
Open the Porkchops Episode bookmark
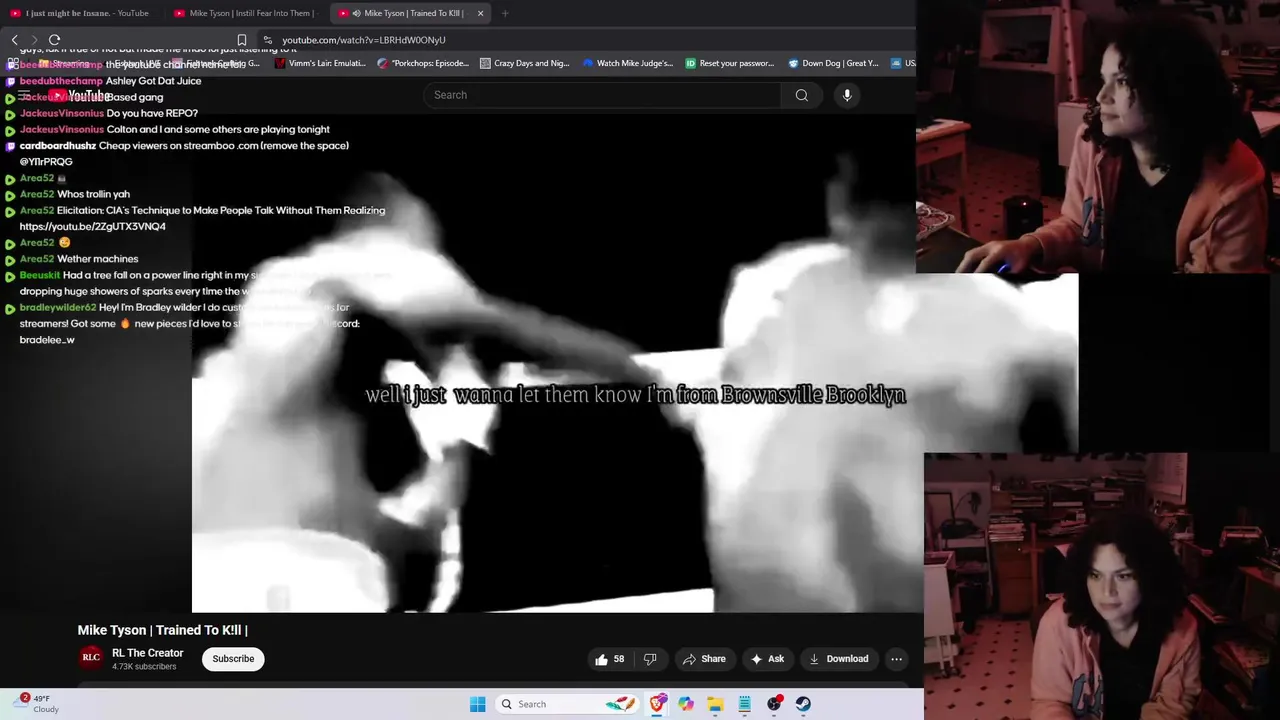(x=423, y=63)
